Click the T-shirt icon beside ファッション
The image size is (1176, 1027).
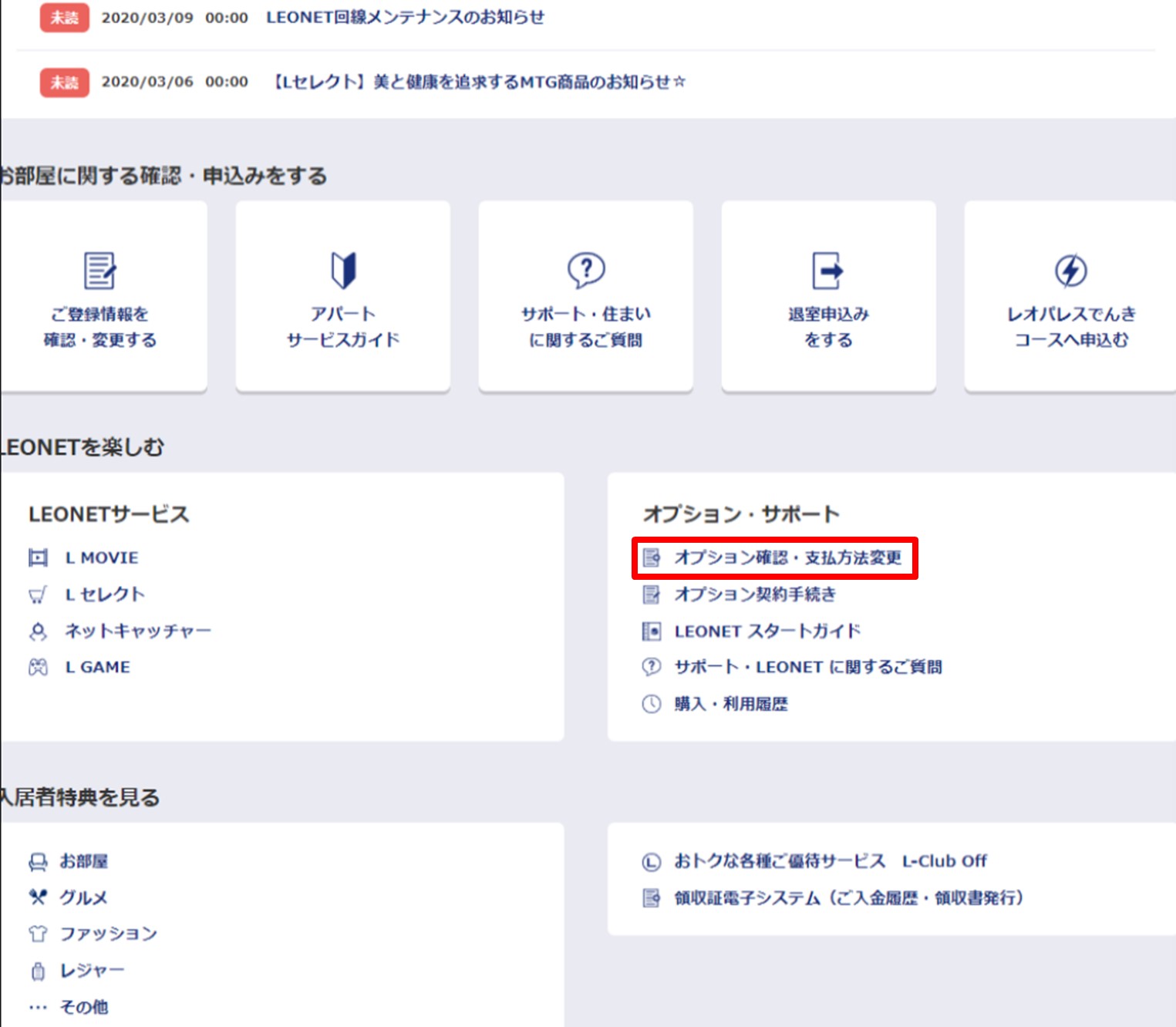tap(38, 934)
